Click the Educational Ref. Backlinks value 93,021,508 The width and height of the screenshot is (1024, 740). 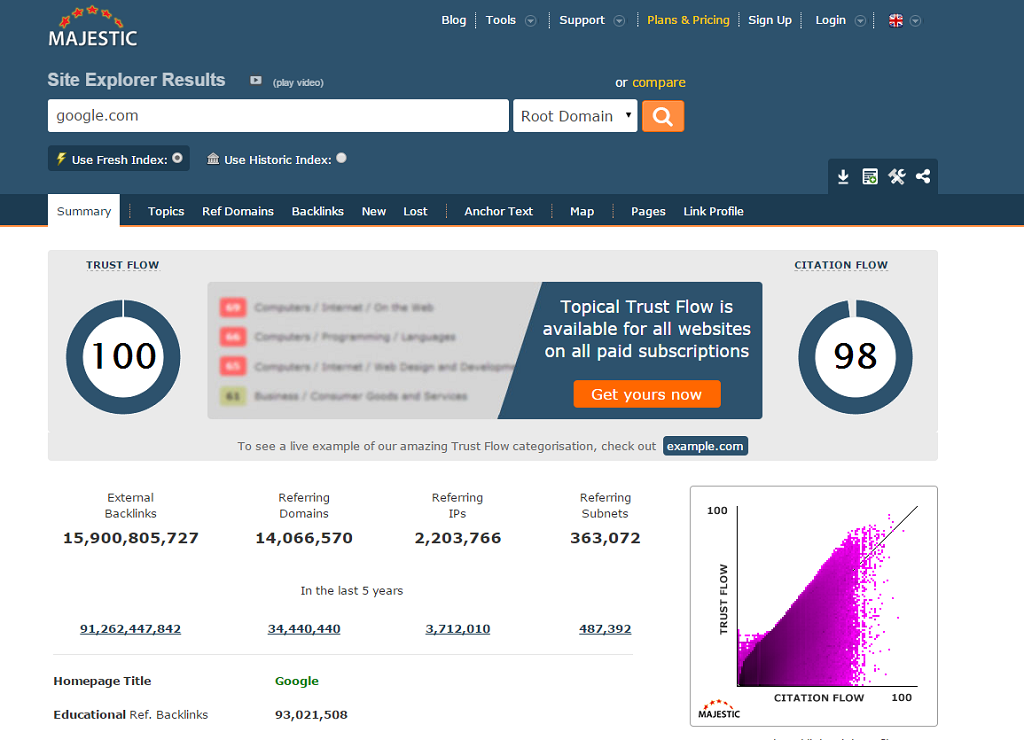(x=312, y=715)
